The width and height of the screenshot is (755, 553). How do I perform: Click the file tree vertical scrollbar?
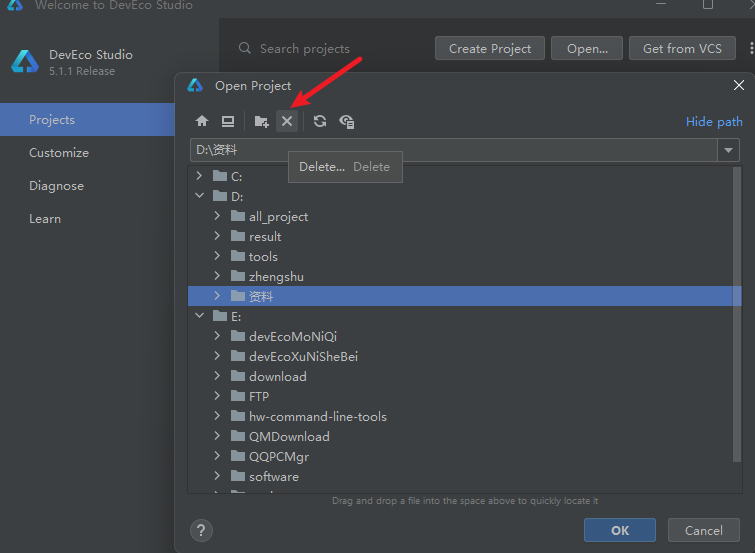[x=737, y=314]
